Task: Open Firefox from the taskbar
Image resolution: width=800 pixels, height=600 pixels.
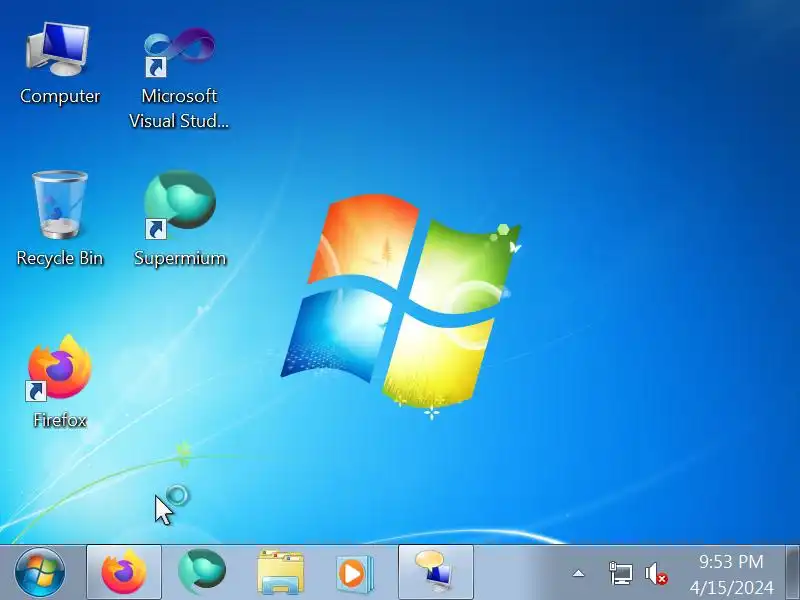Action: 124,572
